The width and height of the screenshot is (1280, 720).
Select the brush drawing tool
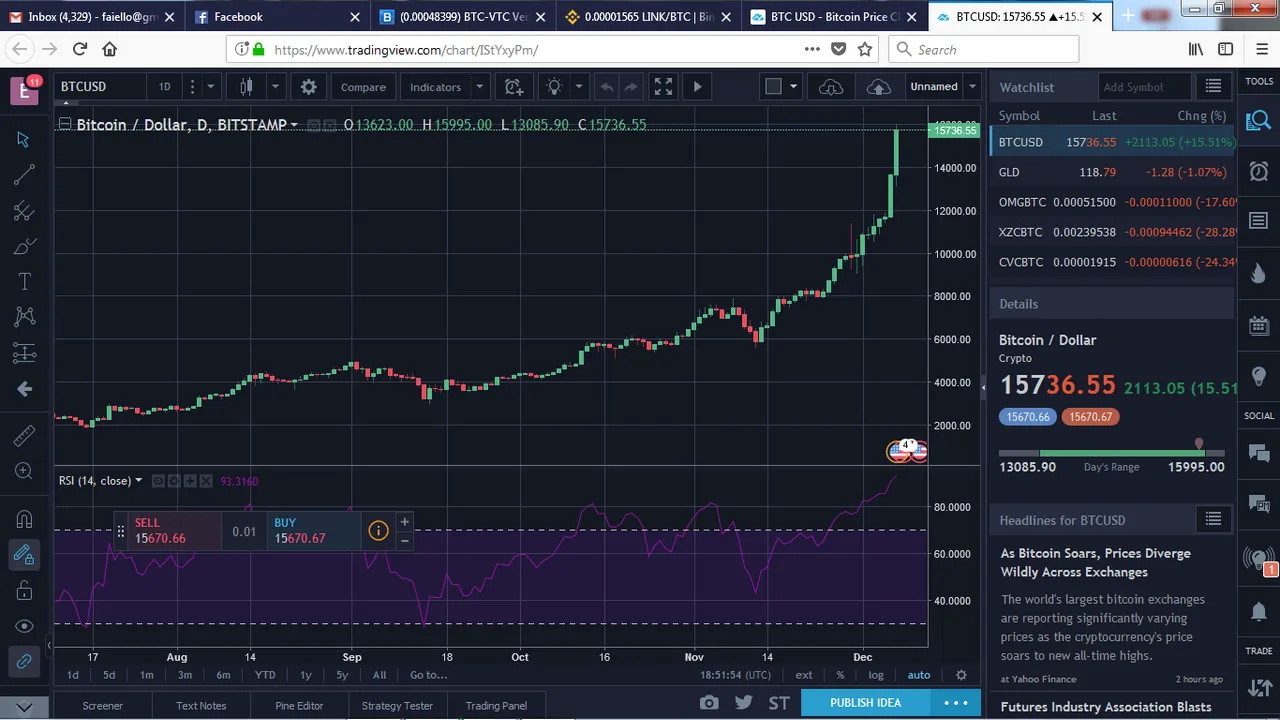tap(24, 246)
